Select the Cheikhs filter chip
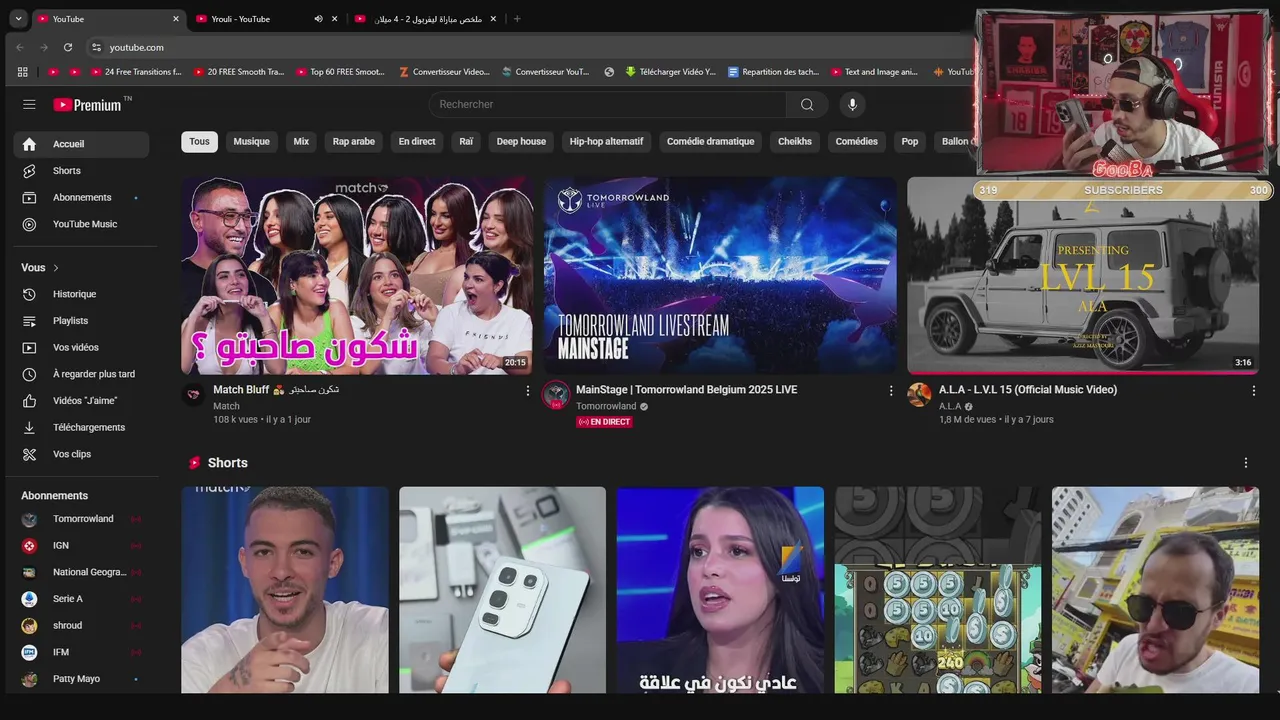The height and width of the screenshot is (720, 1280). 795,142
